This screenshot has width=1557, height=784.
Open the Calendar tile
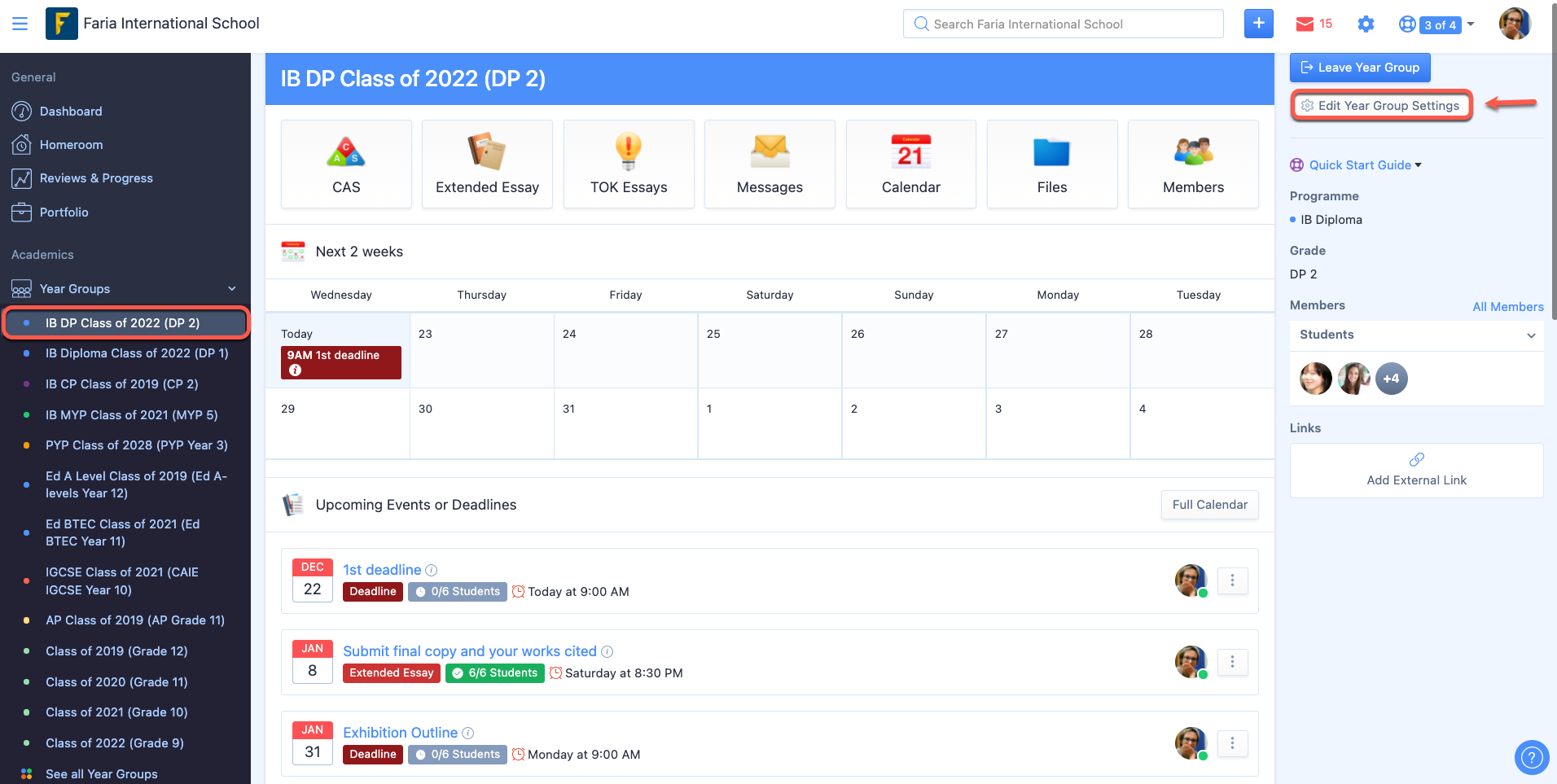(x=910, y=164)
